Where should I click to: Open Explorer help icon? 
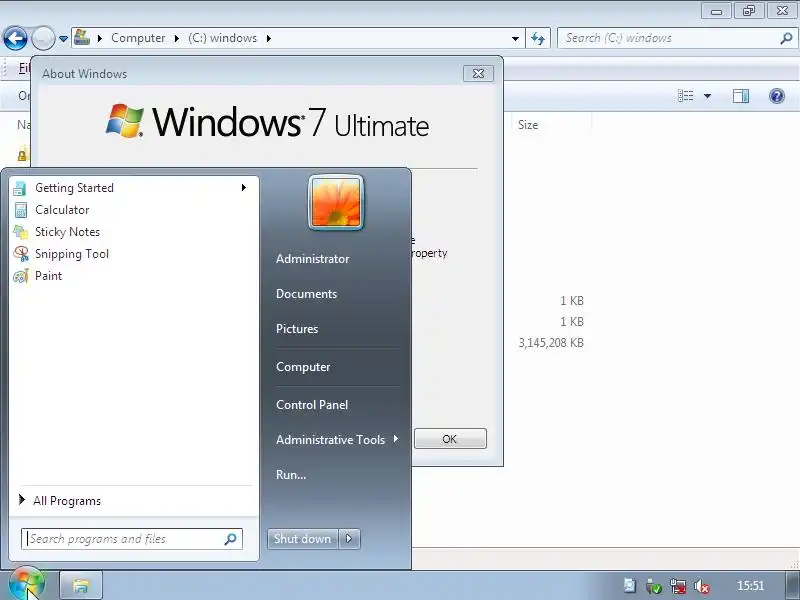click(x=777, y=96)
